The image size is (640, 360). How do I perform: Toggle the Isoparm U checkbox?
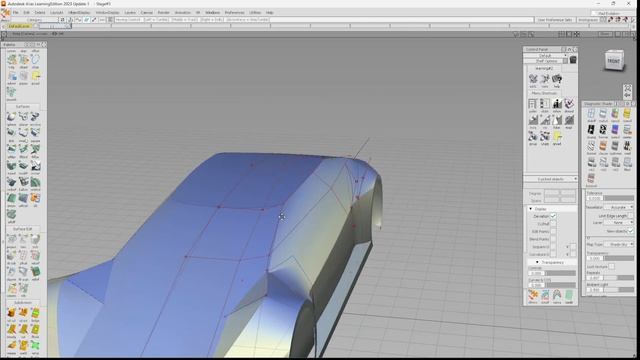point(553,247)
